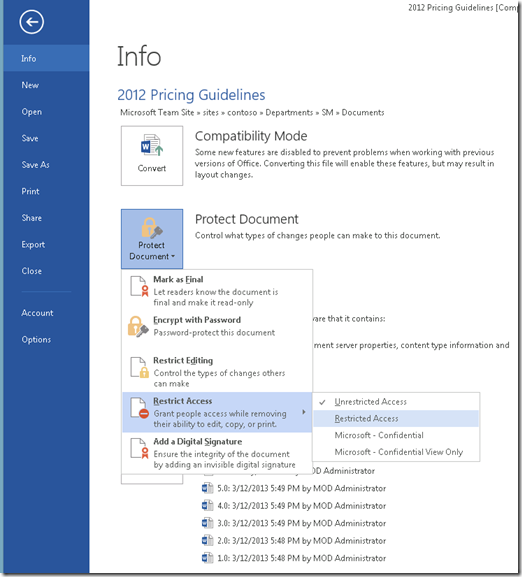Select Encrypt with Password menu title
This screenshot has height=577, width=522.
point(197,320)
